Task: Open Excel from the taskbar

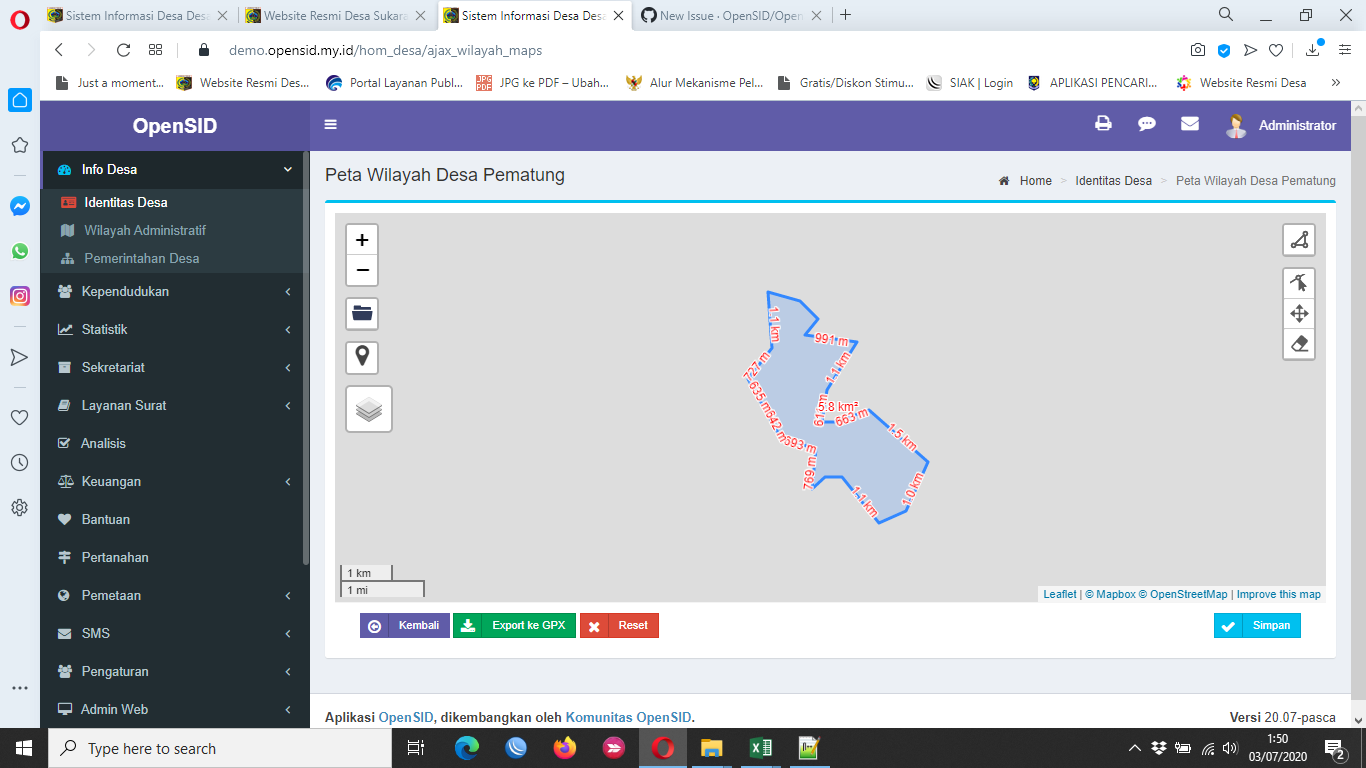Action: coord(761,748)
